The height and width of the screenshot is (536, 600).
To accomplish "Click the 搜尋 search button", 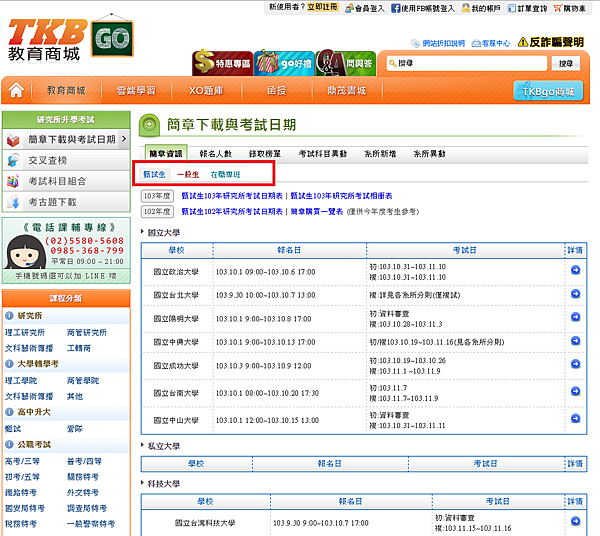I will click(566, 64).
